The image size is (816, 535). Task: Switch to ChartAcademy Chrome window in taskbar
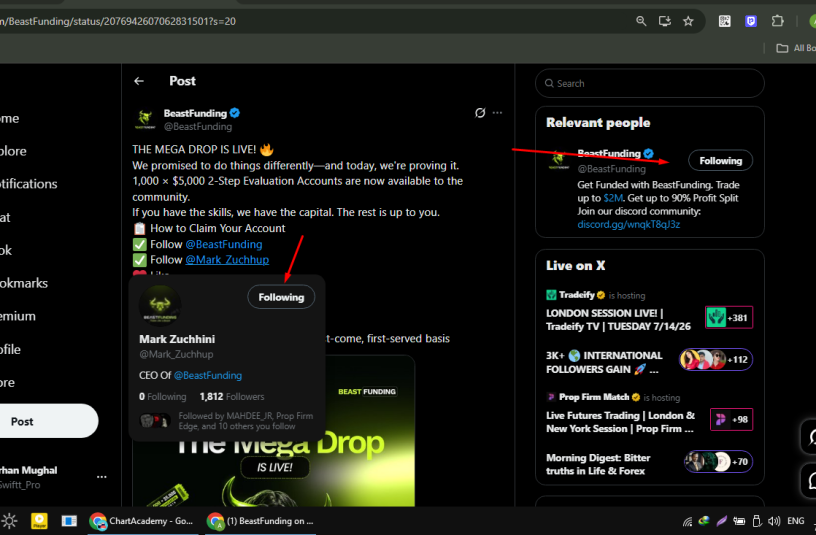coord(142,521)
